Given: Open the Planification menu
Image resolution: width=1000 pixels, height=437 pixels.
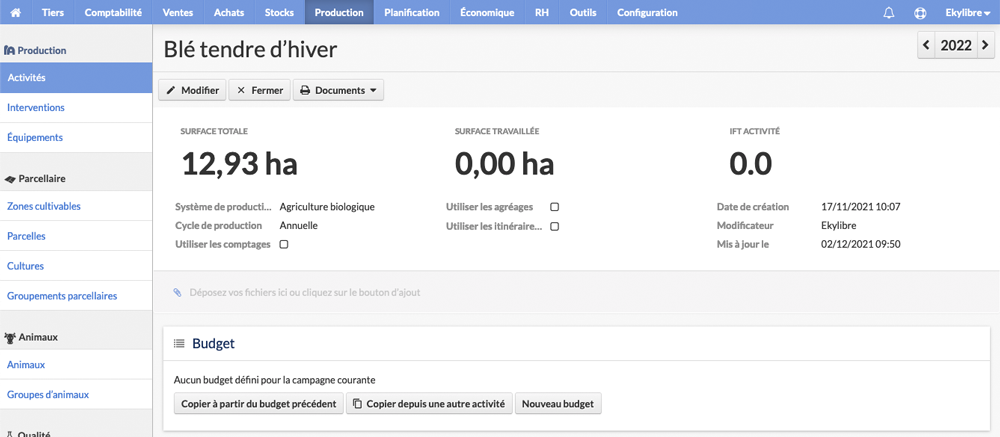Looking at the screenshot, I should point(412,12).
